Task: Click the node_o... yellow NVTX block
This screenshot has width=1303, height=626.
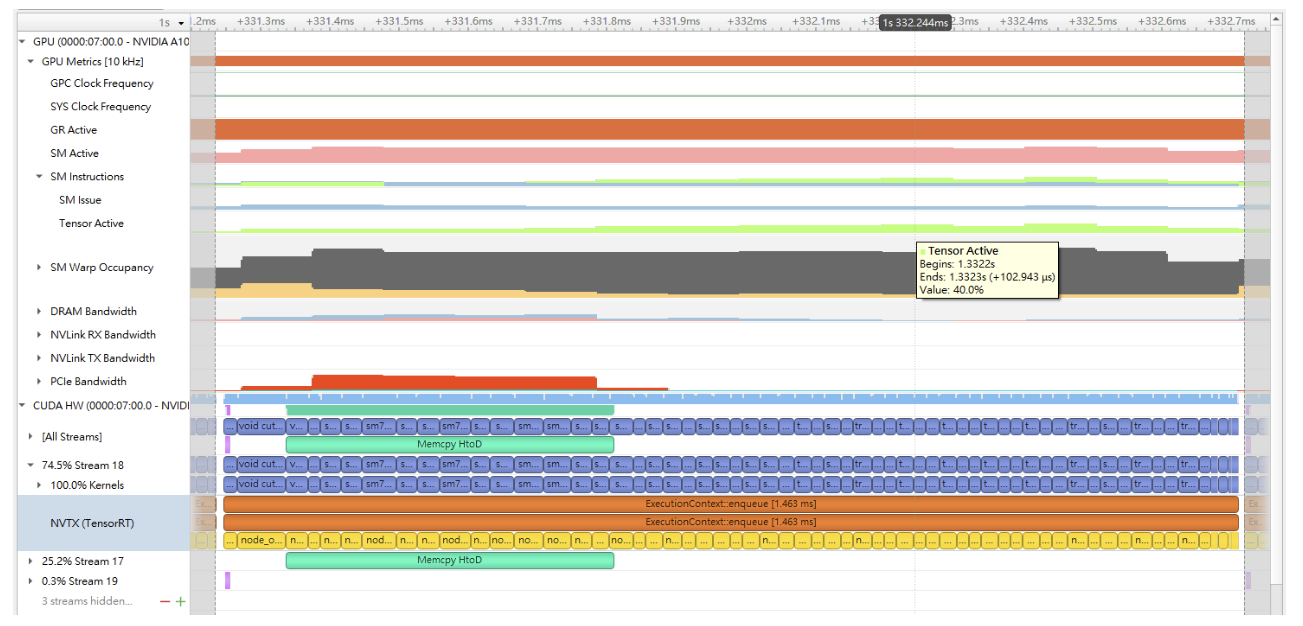Action: click(x=261, y=540)
